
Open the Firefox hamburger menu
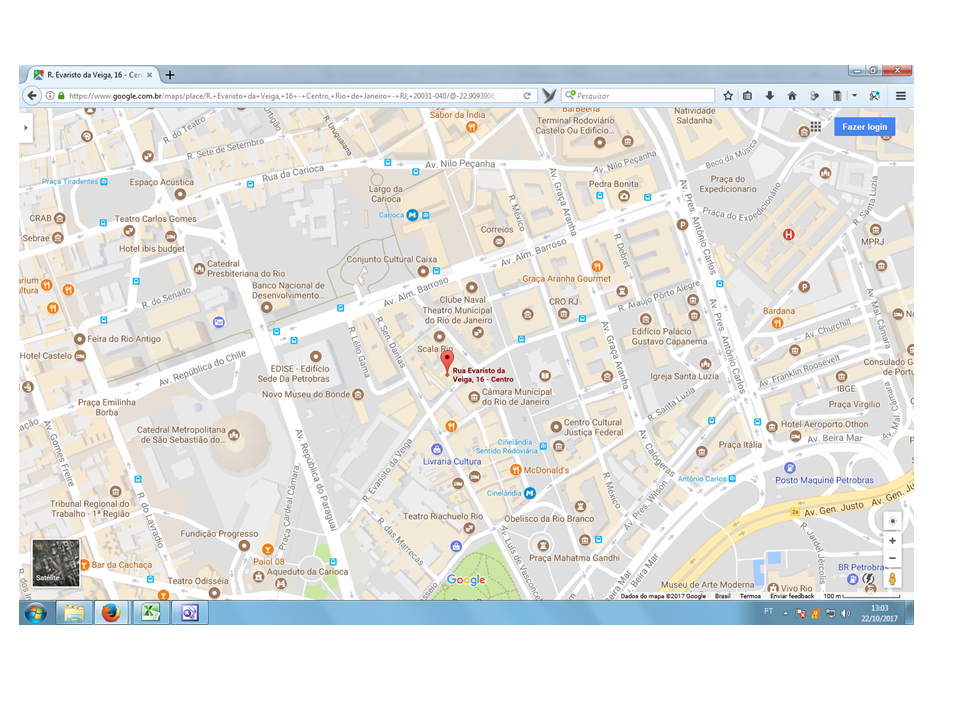tap(901, 96)
